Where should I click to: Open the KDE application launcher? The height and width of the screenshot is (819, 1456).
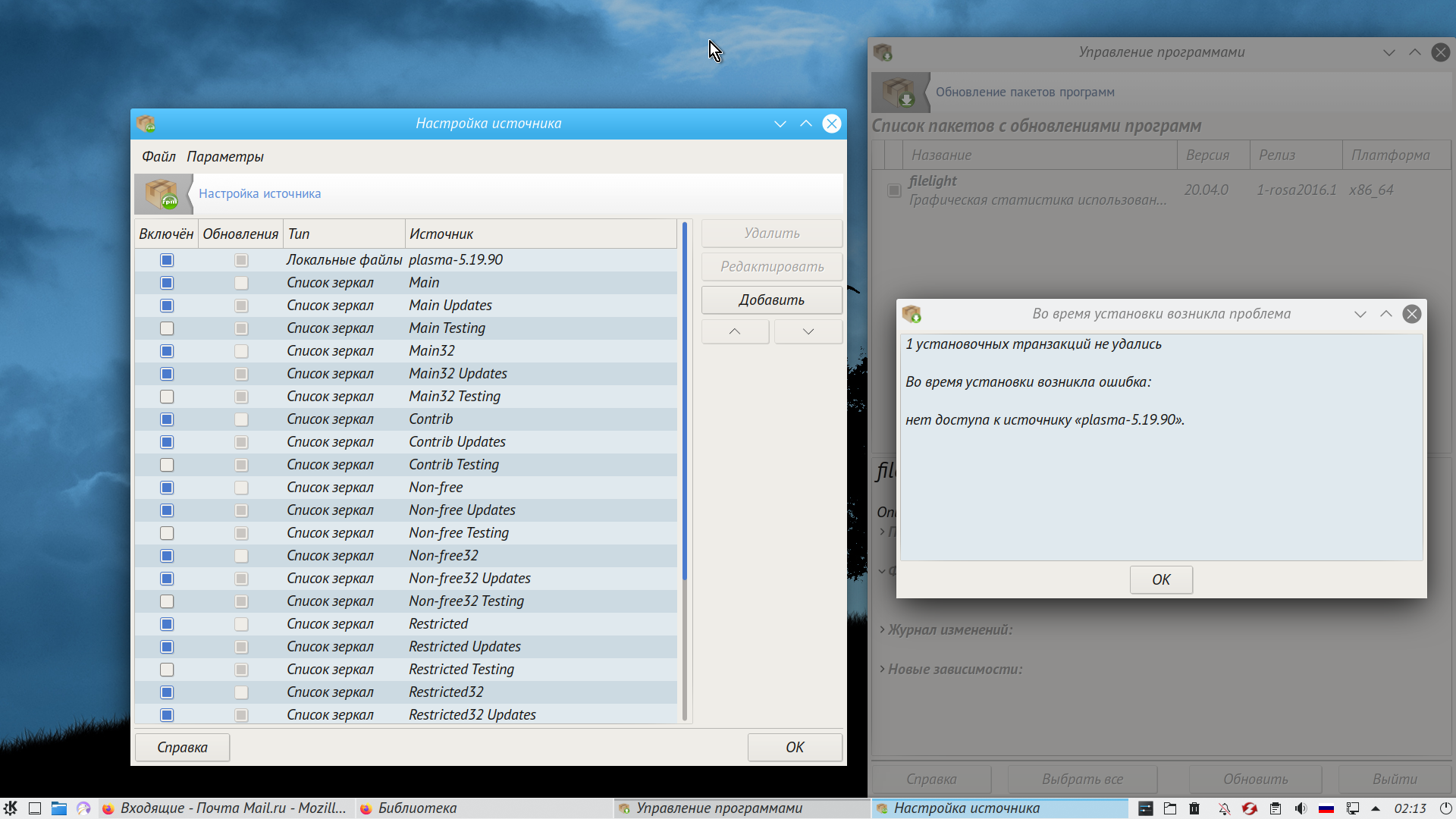(10, 808)
